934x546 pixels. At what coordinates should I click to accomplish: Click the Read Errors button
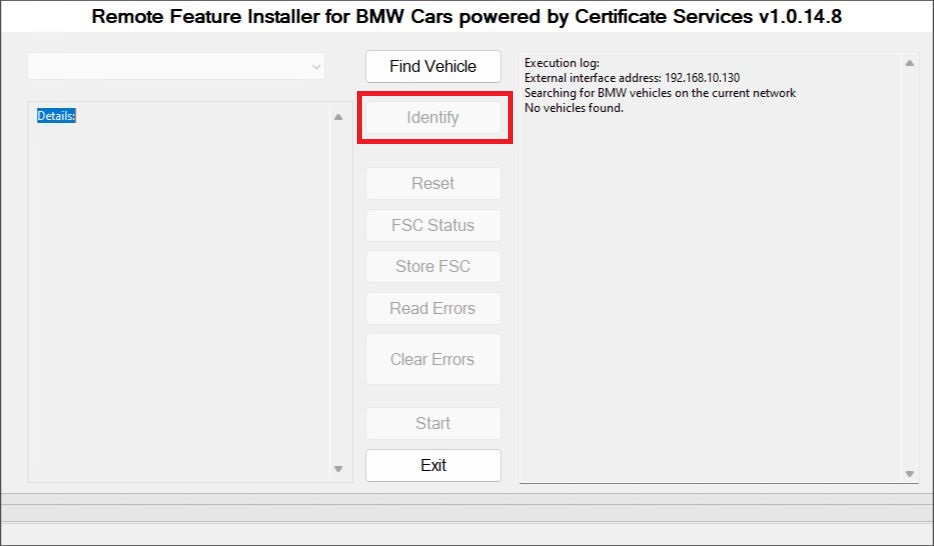(433, 308)
